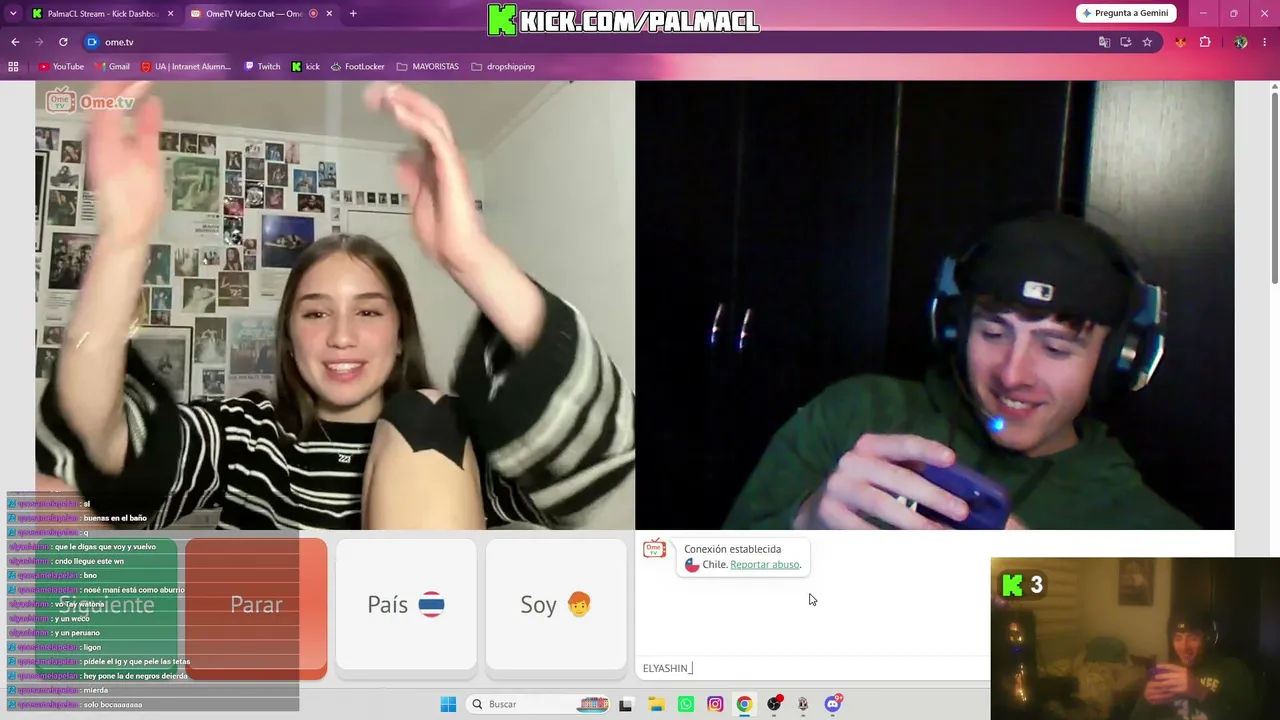Open WhatsApp from the taskbar
Image resolution: width=1280 pixels, height=720 pixels.
click(x=685, y=704)
